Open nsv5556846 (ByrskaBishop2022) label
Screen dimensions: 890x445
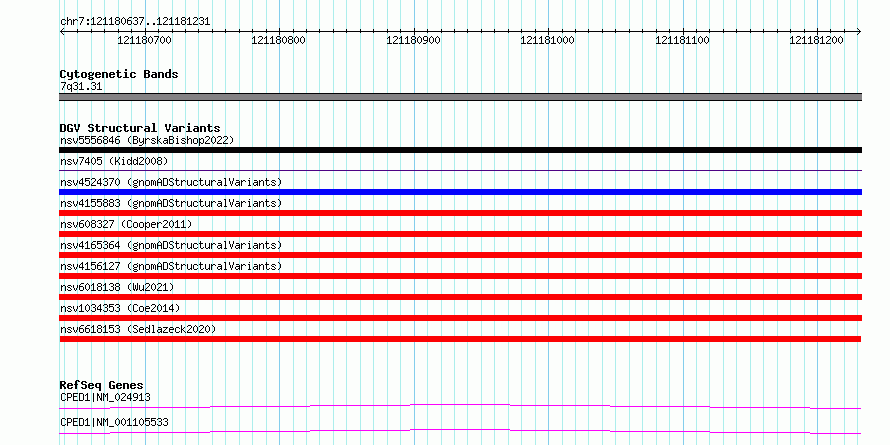(147, 140)
